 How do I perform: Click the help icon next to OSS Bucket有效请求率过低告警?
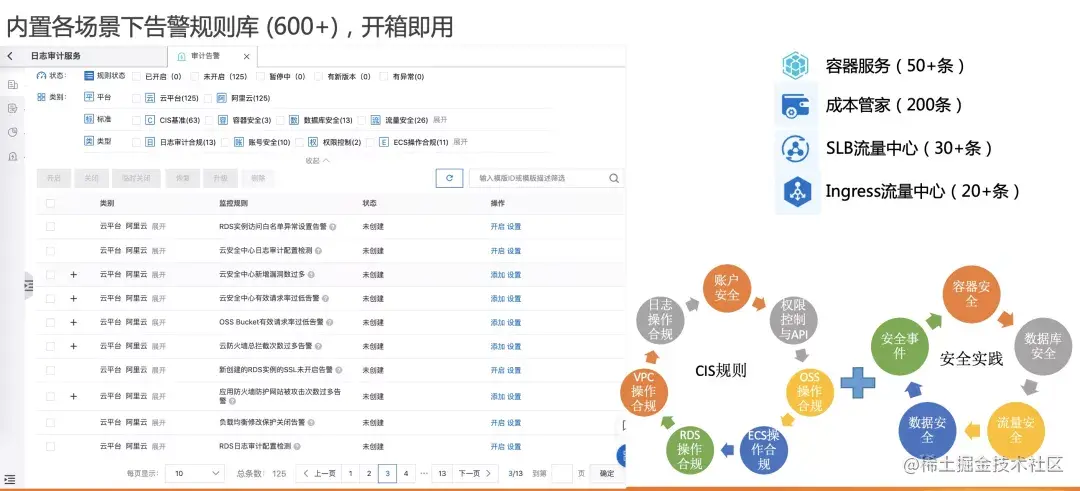tap(331, 322)
